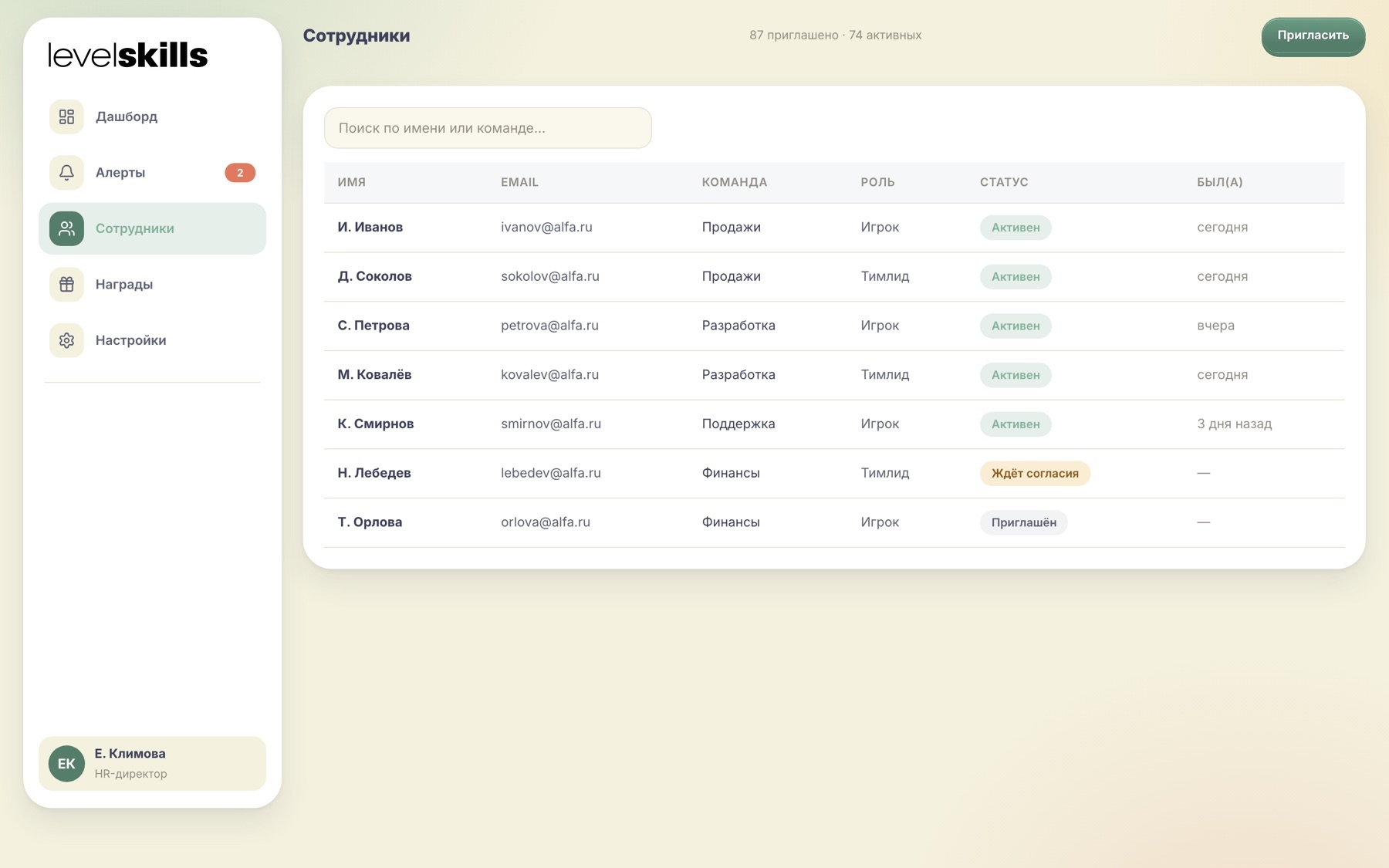This screenshot has height=868, width=1389.
Task: Click Активен badge in К. Смирнов row
Action: (x=1016, y=424)
